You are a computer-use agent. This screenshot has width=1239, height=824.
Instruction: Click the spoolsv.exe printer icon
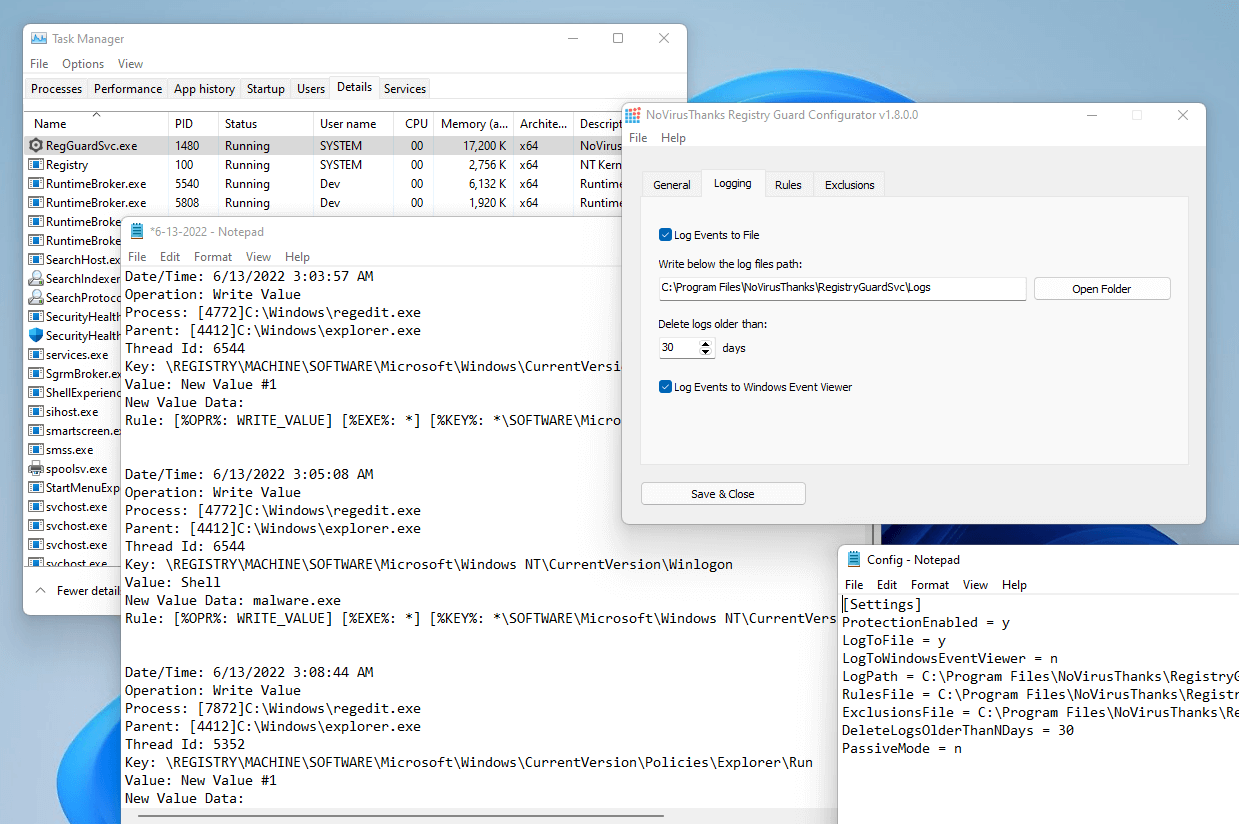click(34, 468)
